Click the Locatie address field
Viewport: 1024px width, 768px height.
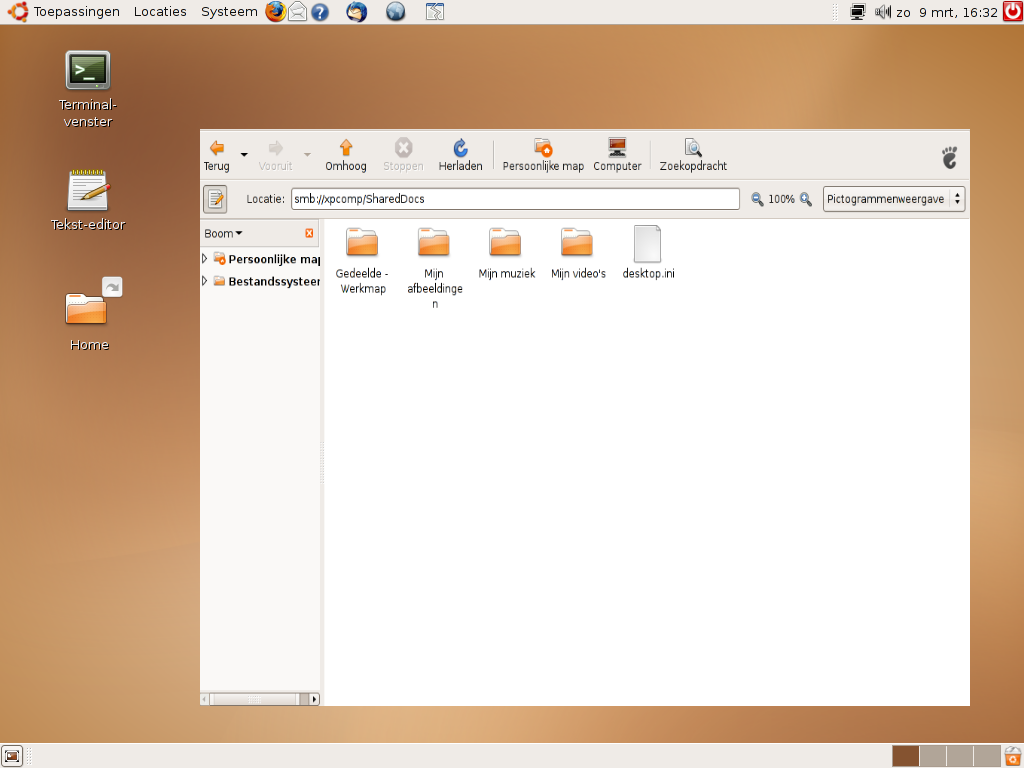(515, 199)
